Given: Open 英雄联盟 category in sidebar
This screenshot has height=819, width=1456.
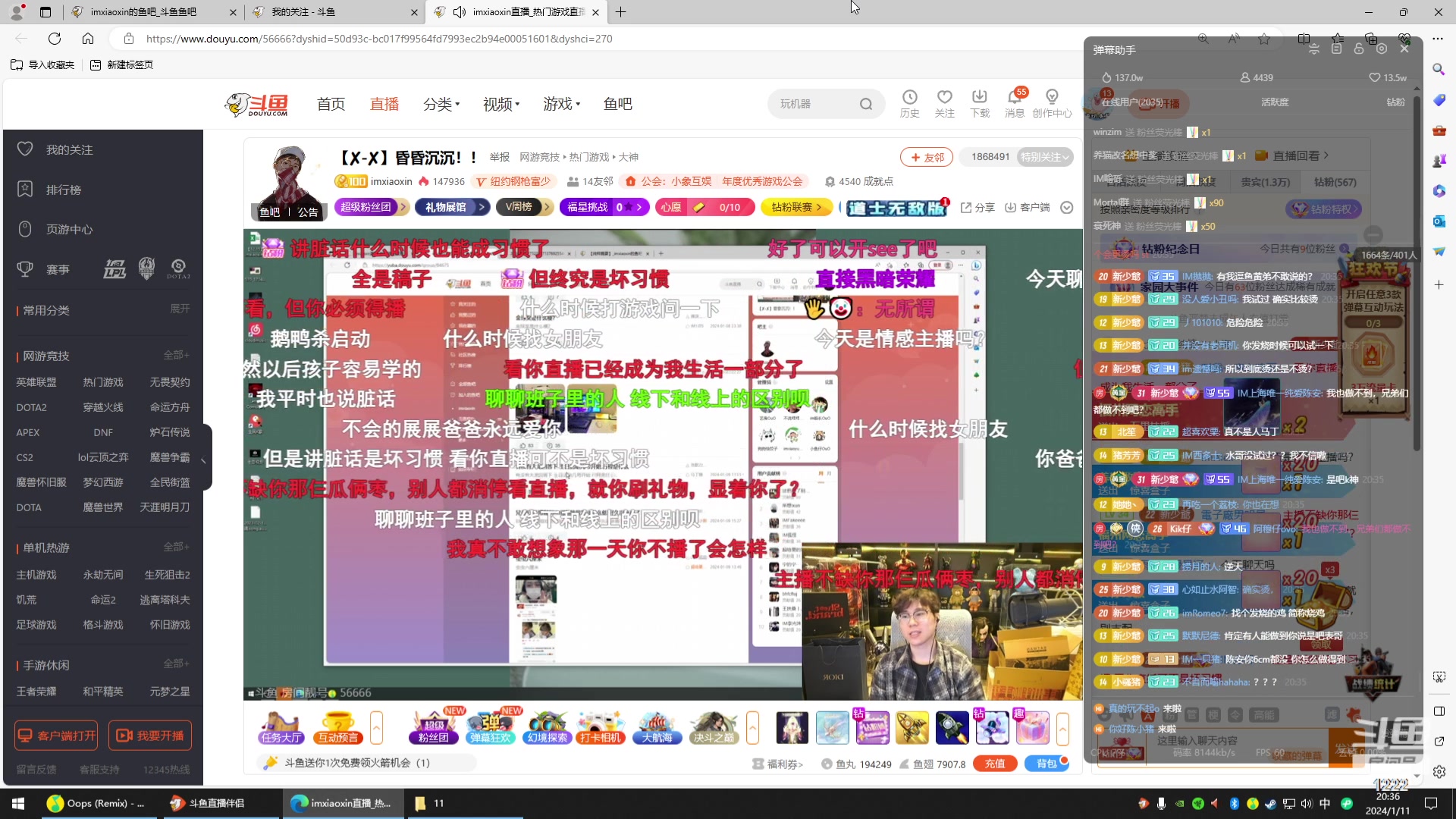Looking at the screenshot, I should tap(36, 382).
